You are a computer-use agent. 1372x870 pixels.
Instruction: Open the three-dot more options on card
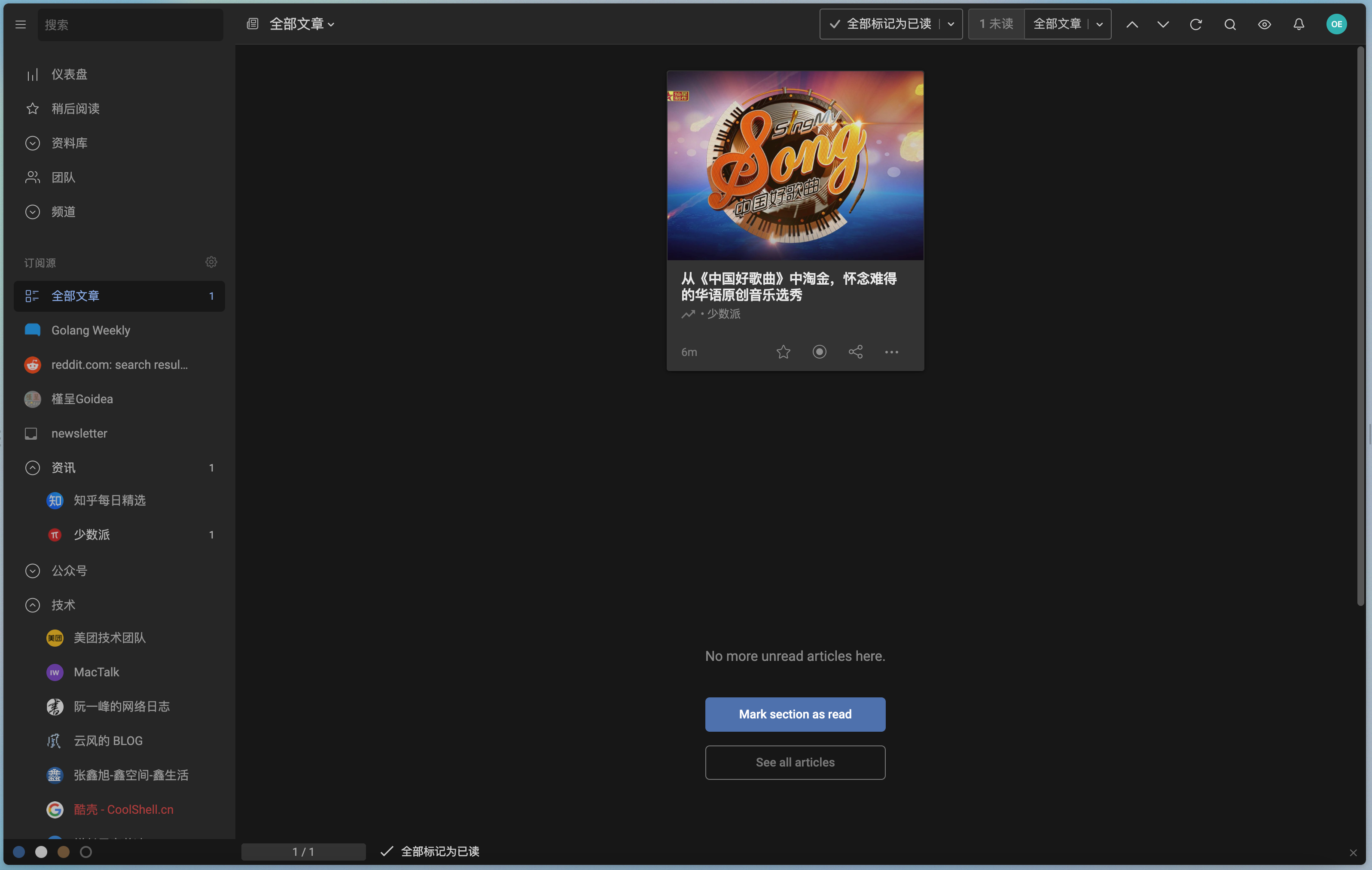[x=891, y=352]
